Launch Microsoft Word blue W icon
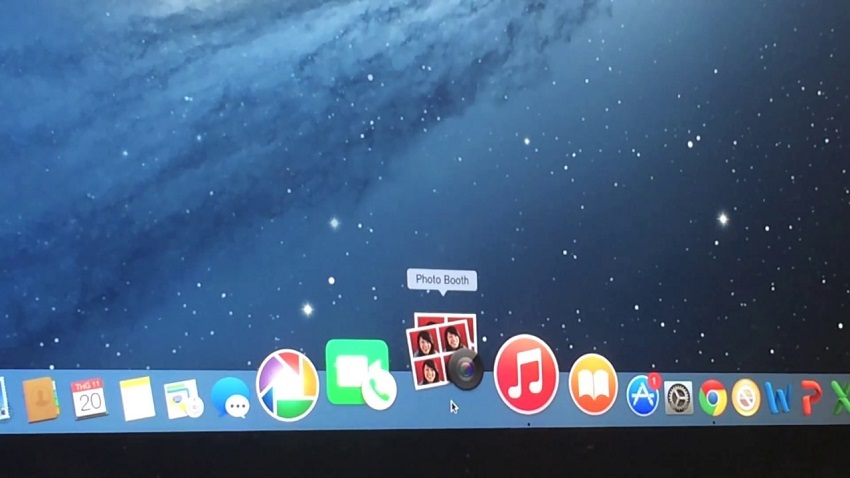Screen dimensions: 850x478 pos(778,398)
